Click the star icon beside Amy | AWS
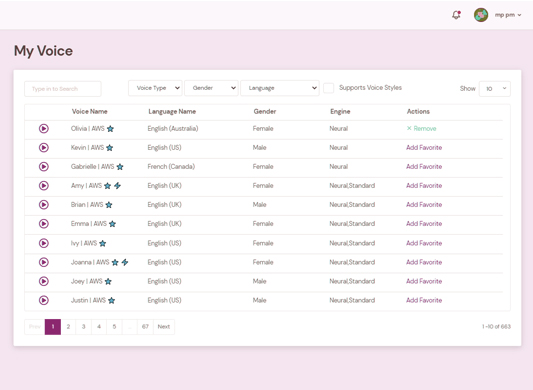The image size is (533, 390). click(107, 186)
